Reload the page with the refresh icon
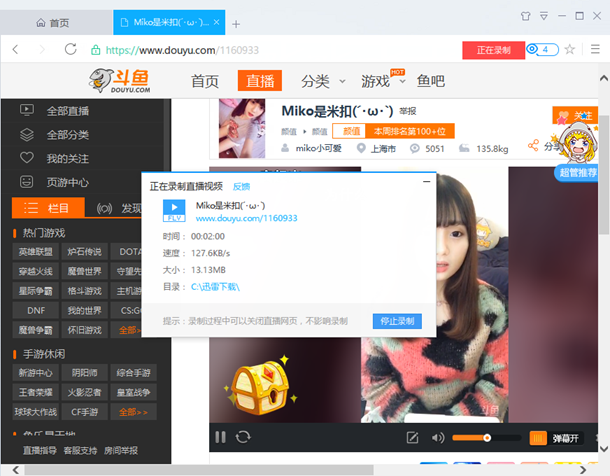Screen dimensions: 610x476 point(70,49)
